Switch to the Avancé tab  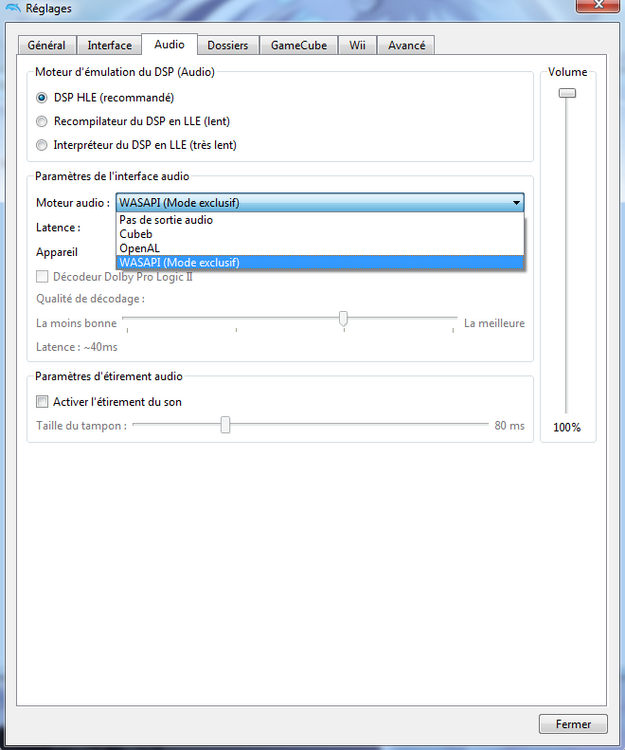point(406,45)
